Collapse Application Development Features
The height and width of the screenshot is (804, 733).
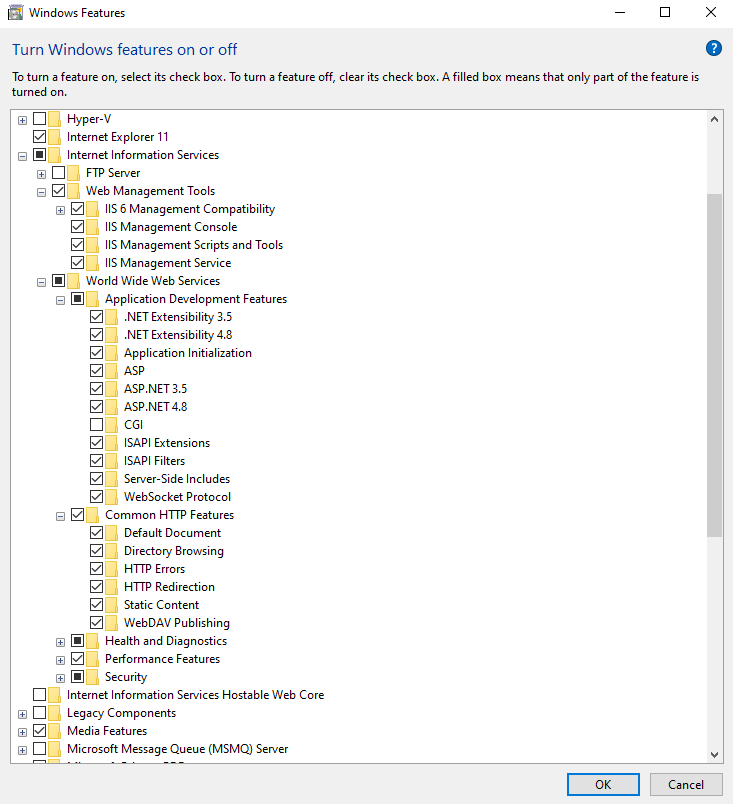(x=60, y=300)
